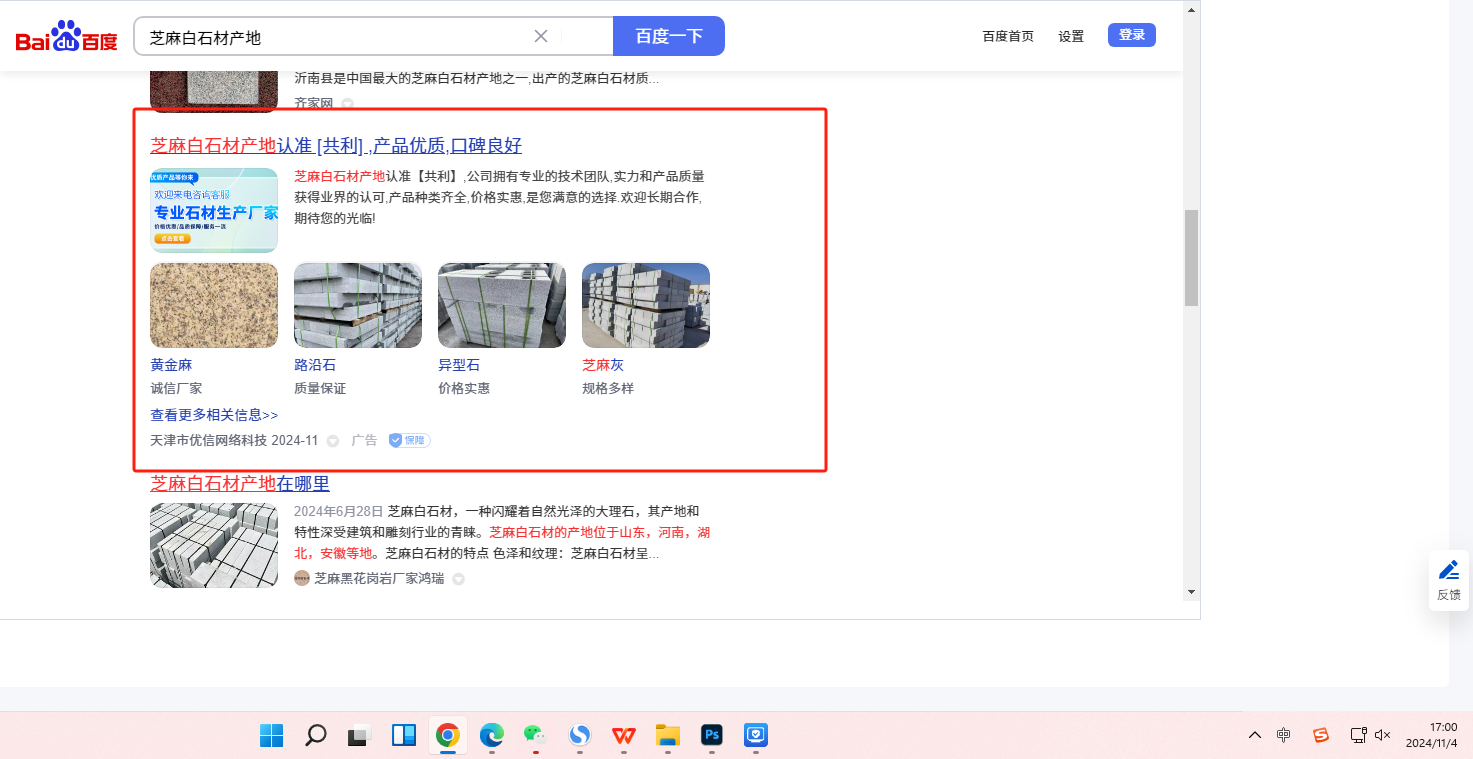
Task: Click the Baidu logo
Action: 66,36
